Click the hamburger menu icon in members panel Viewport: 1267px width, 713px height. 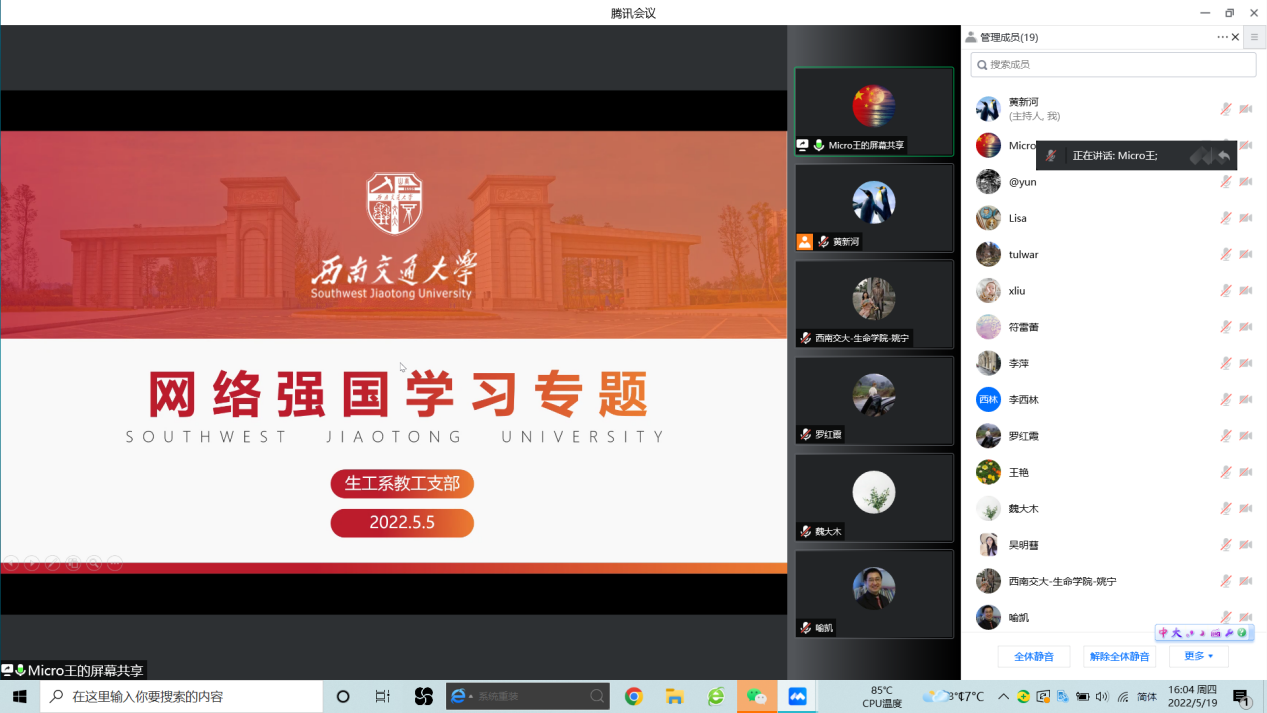pyautogui.click(x=1254, y=37)
